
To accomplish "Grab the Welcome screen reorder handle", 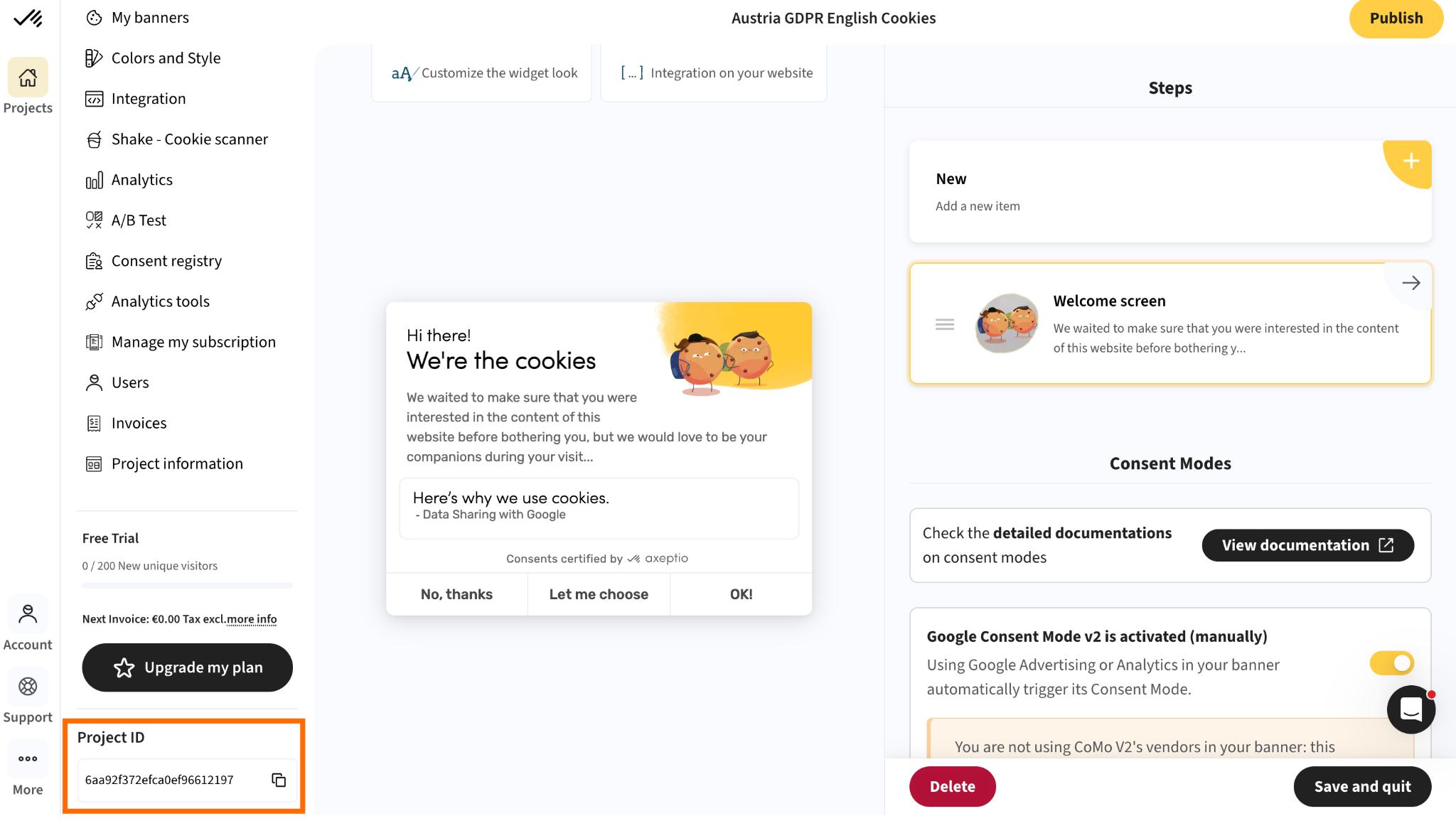I will click(x=945, y=325).
